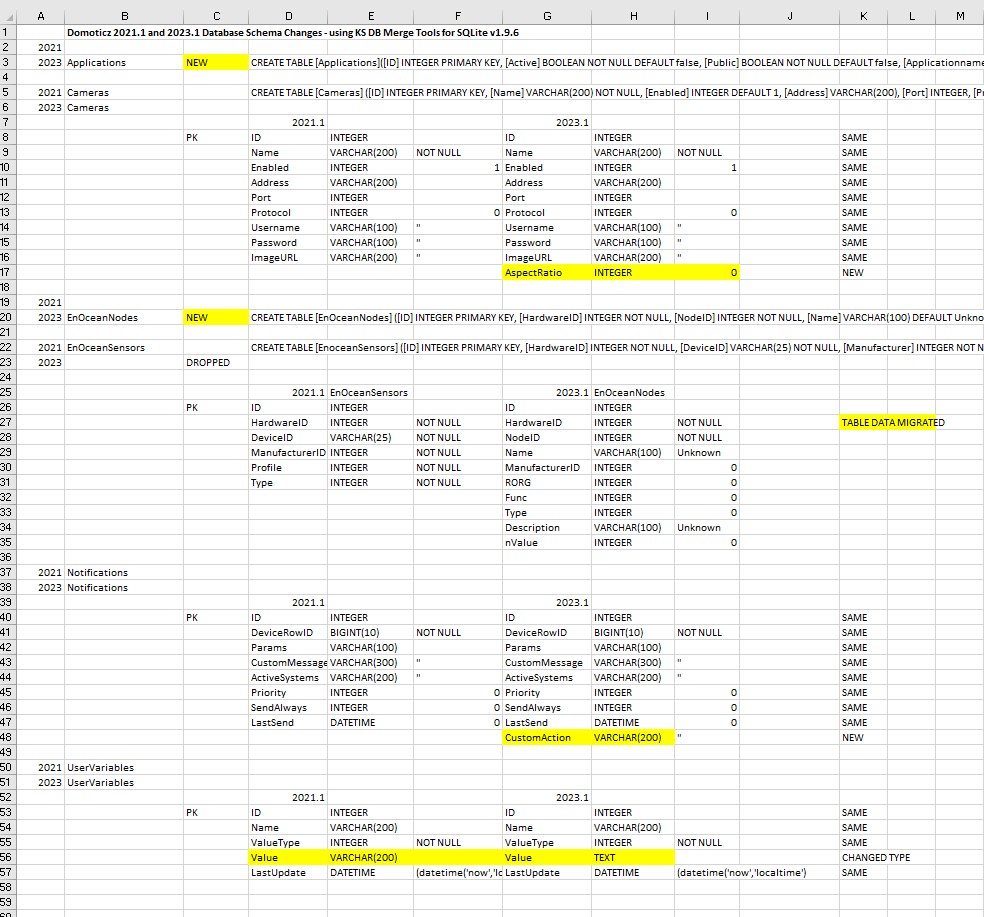Select column header K

click(x=864, y=16)
